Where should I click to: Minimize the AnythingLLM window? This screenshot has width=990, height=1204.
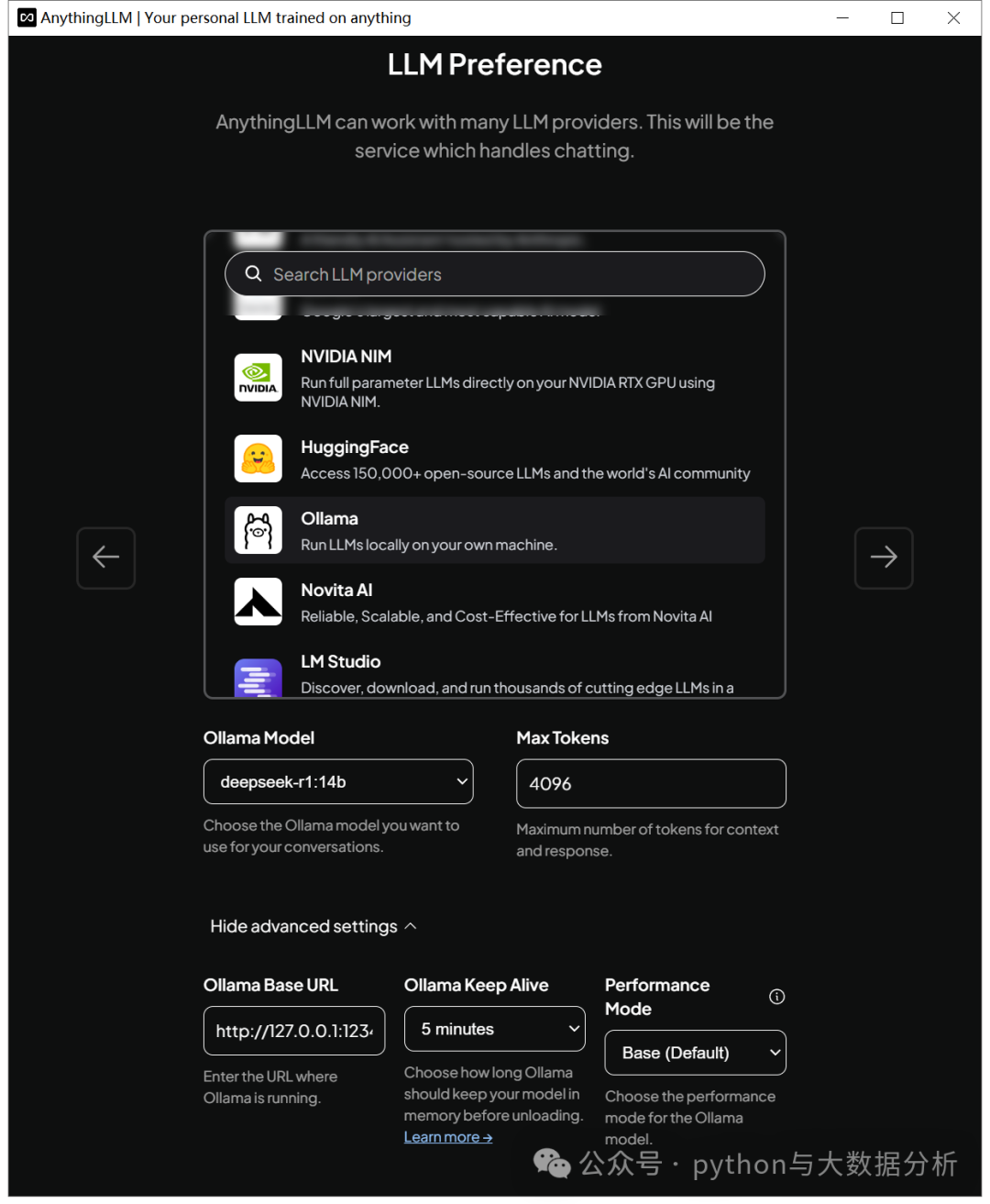point(842,17)
